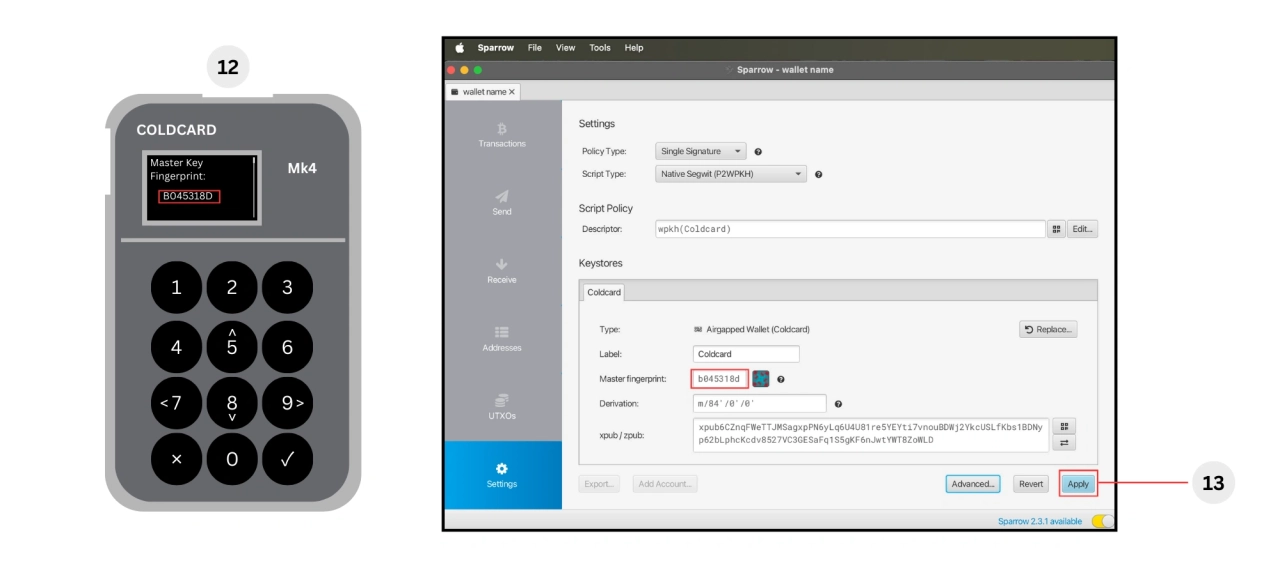Tap the 3 key on Coldcard
The image size is (1280, 568).
287,288
